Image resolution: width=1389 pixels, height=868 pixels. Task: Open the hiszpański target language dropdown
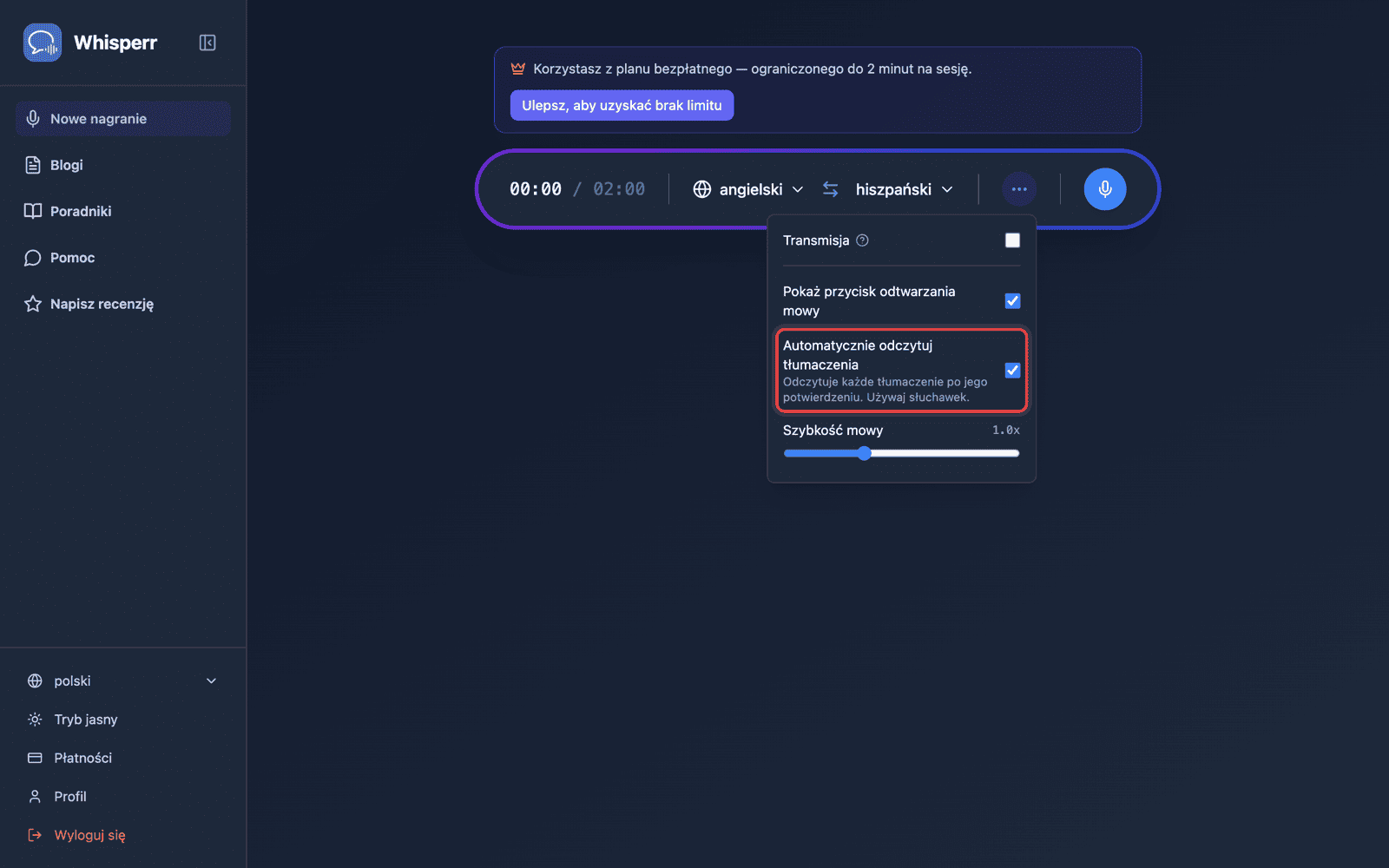coord(904,189)
